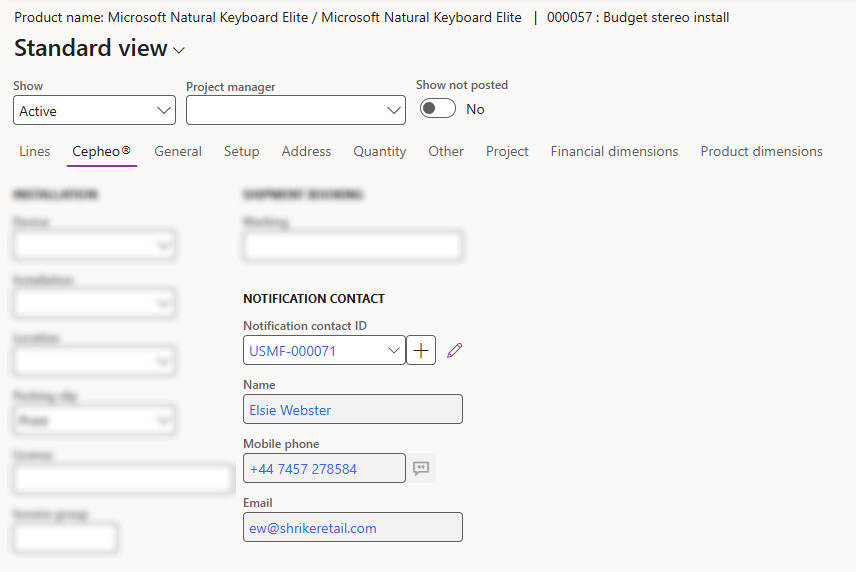The height and width of the screenshot is (572, 856).
Task: Go to the Address tab
Action: pyautogui.click(x=306, y=152)
